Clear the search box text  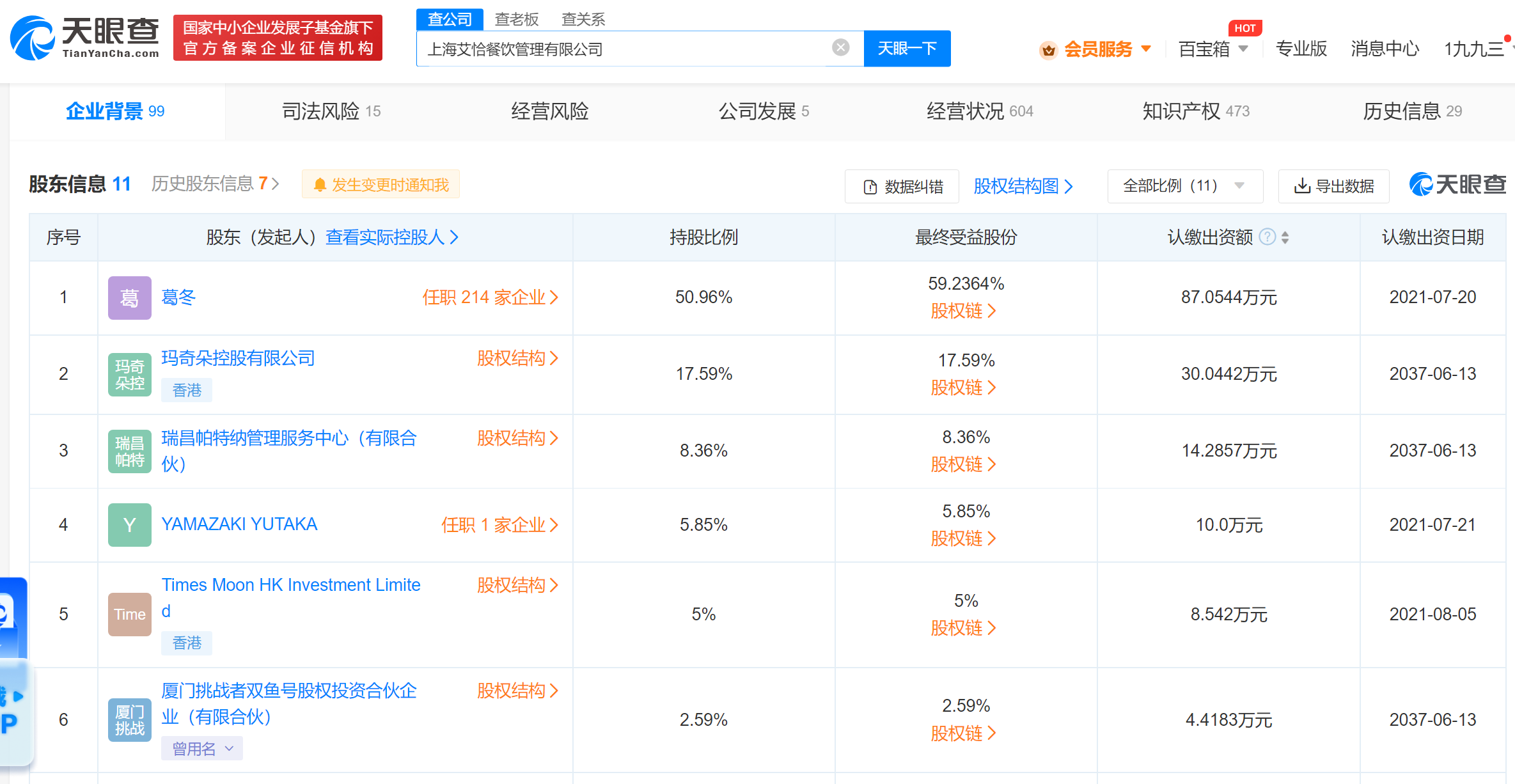pos(840,47)
